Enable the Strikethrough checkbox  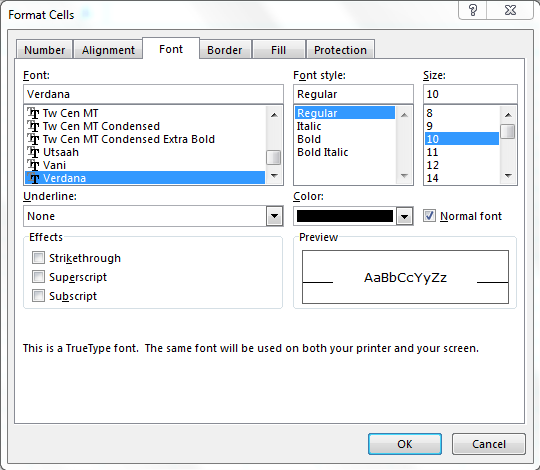click(x=38, y=258)
